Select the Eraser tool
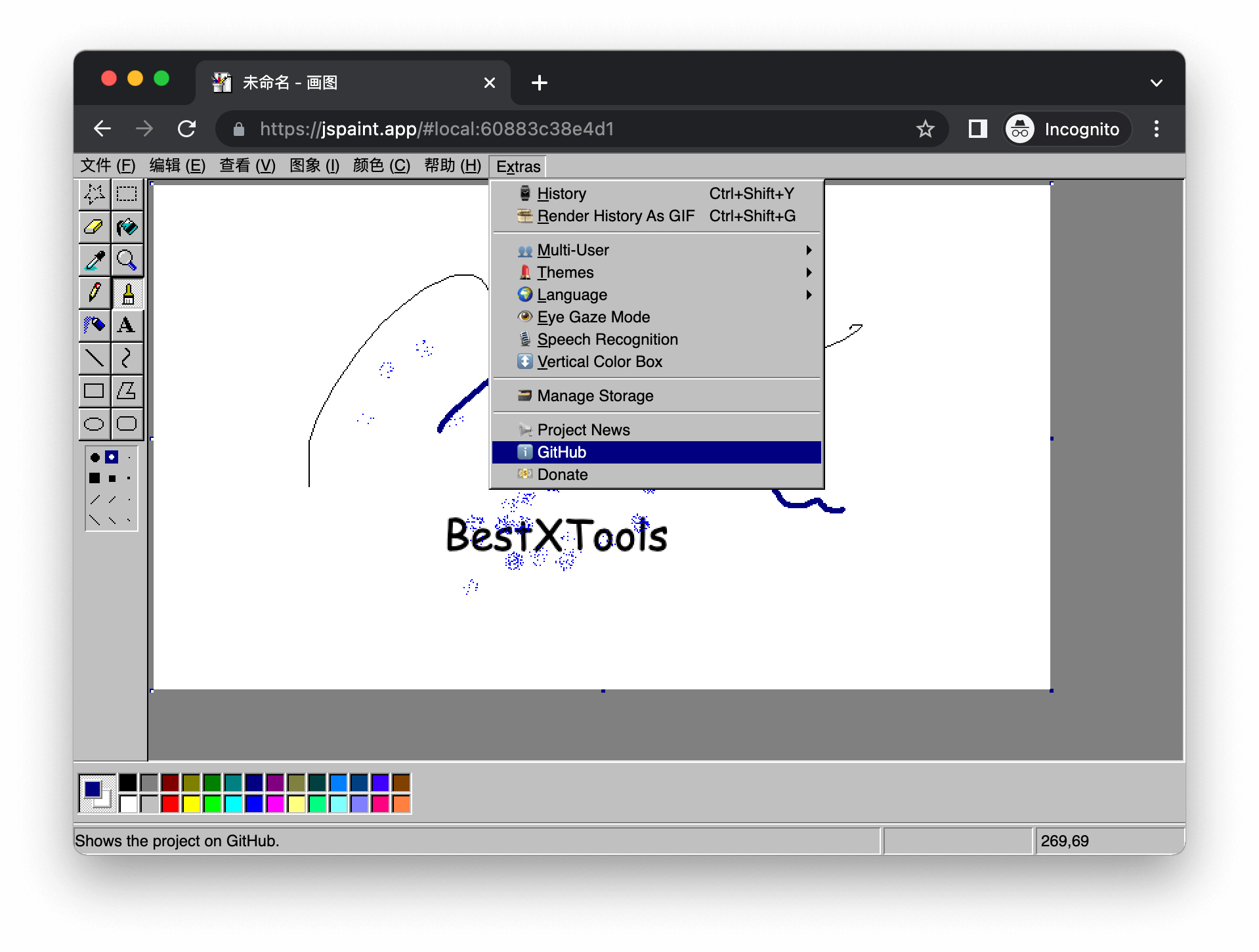Viewport: 1259px width, 952px height. click(95, 227)
